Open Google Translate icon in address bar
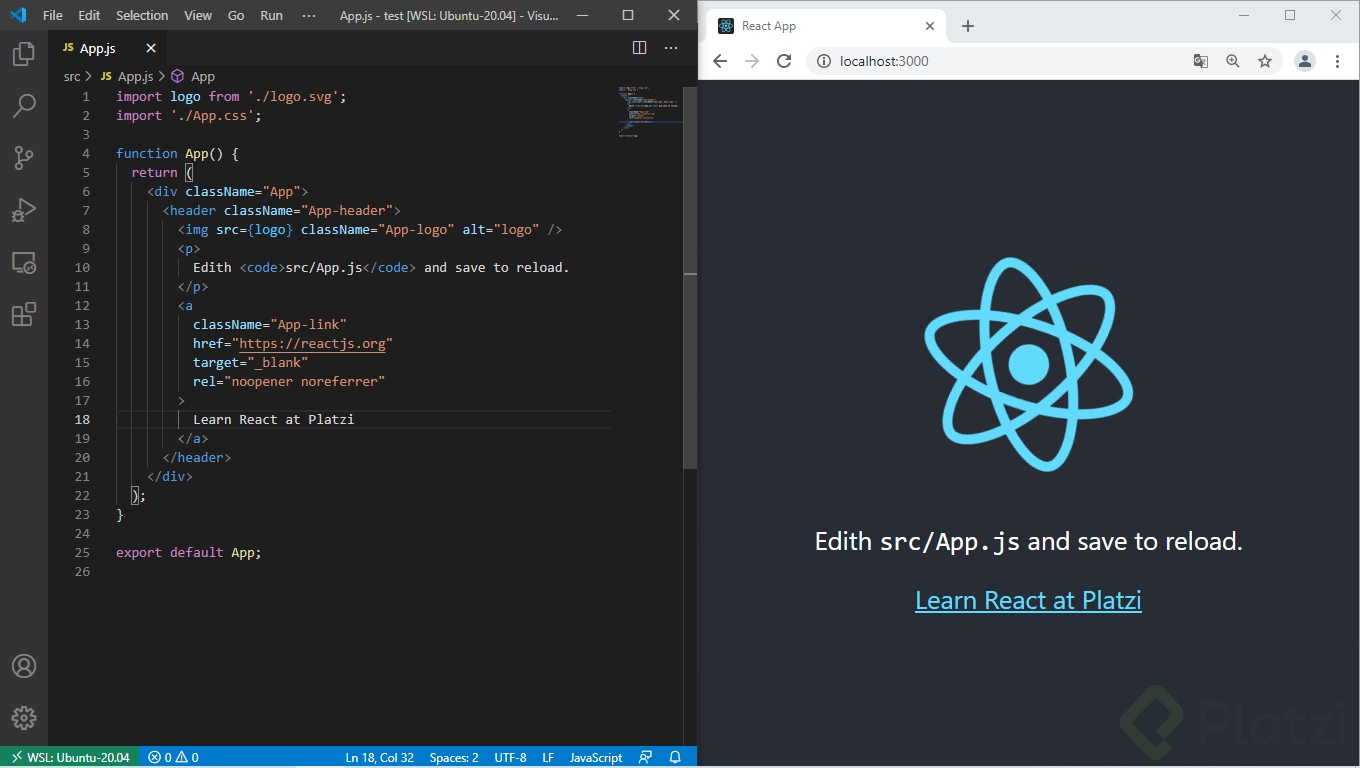Screen dimensions: 1360x768 click(x=1200, y=61)
